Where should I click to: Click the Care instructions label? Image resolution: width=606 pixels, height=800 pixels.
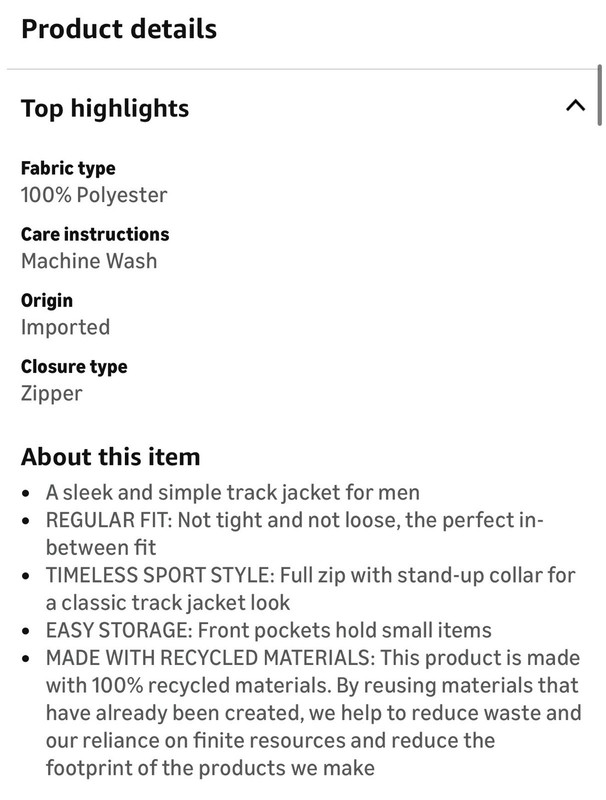pyautogui.click(x=95, y=234)
